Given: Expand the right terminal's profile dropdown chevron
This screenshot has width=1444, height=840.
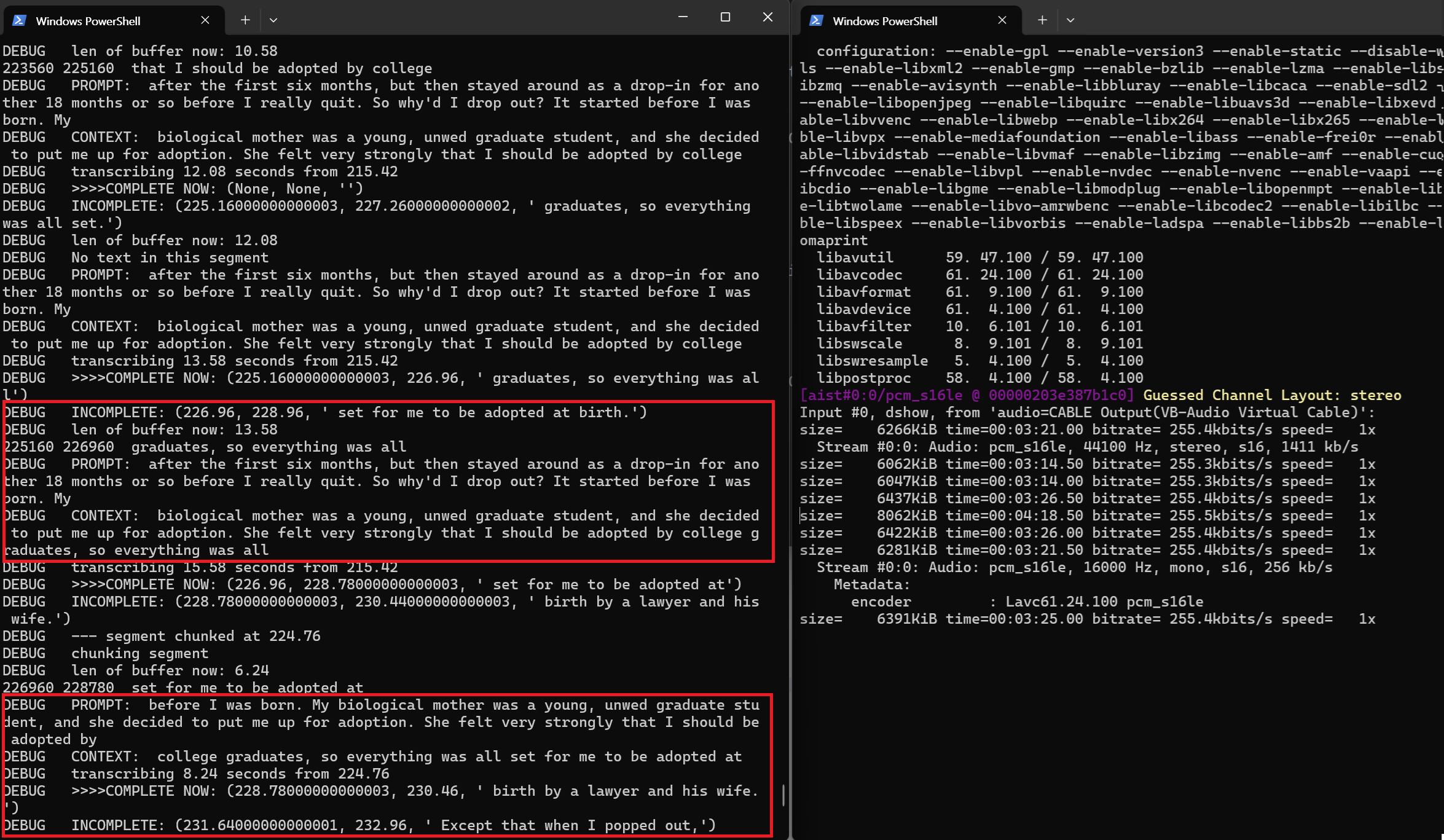Looking at the screenshot, I should [x=1070, y=20].
